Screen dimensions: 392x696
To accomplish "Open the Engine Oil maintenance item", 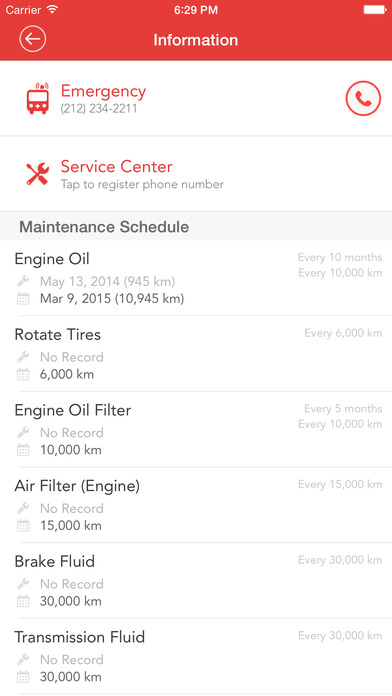I will 196,278.
